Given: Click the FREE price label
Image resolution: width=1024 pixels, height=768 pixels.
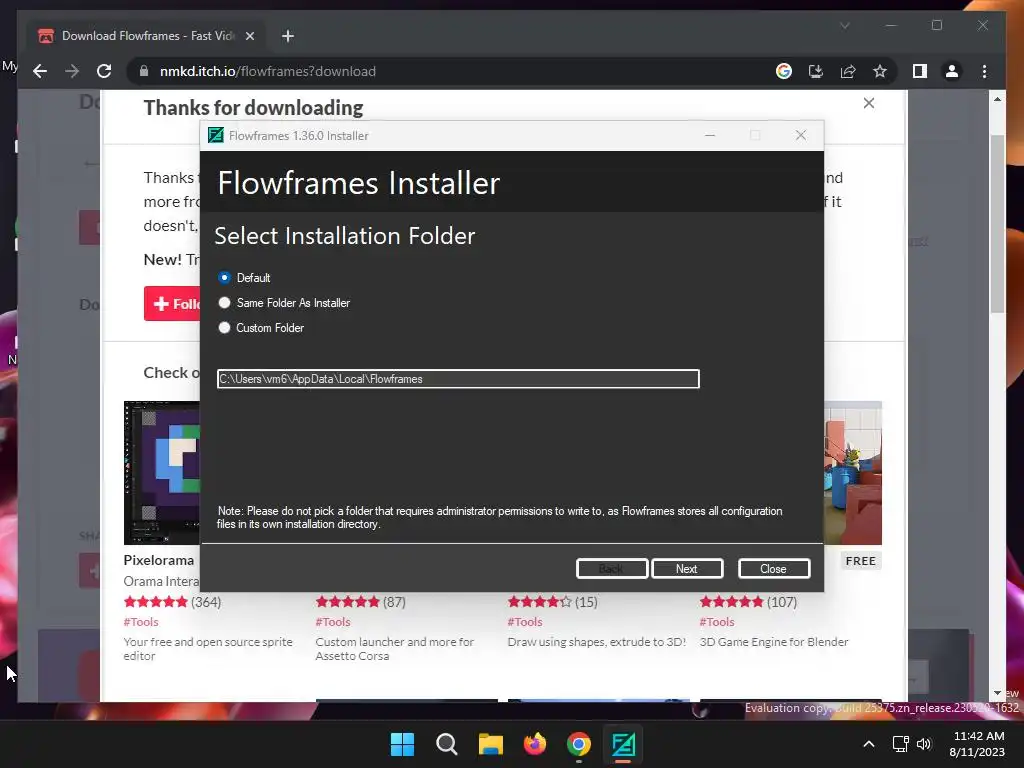Looking at the screenshot, I should tap(861, 561).
